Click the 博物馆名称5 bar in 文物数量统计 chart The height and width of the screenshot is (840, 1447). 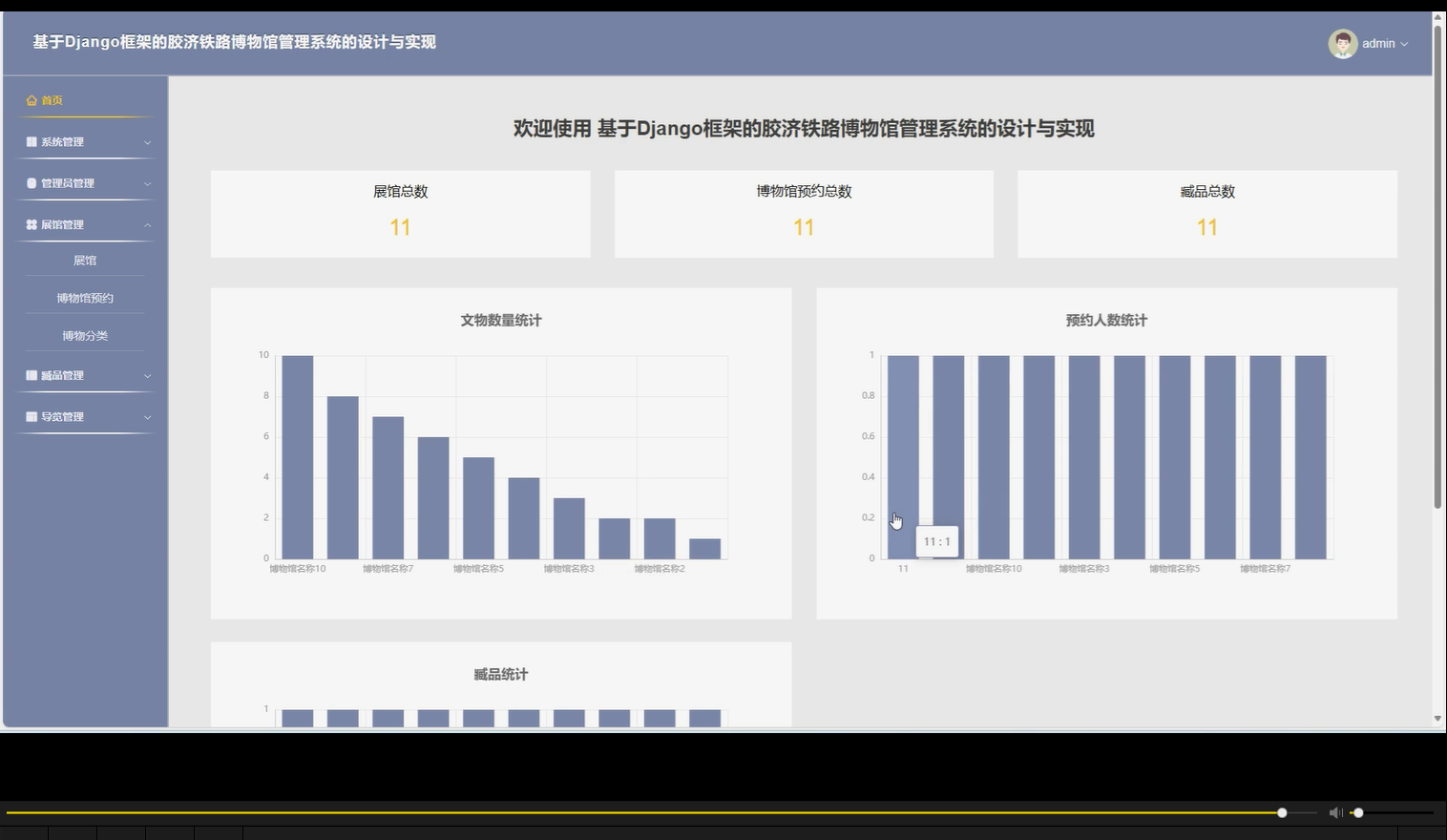tap(479, 508)
